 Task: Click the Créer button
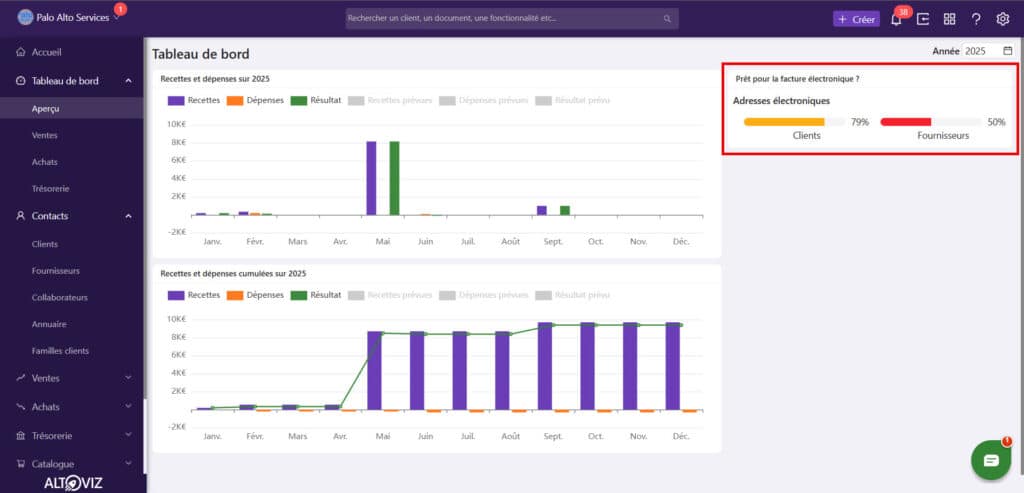pos(856,19)
